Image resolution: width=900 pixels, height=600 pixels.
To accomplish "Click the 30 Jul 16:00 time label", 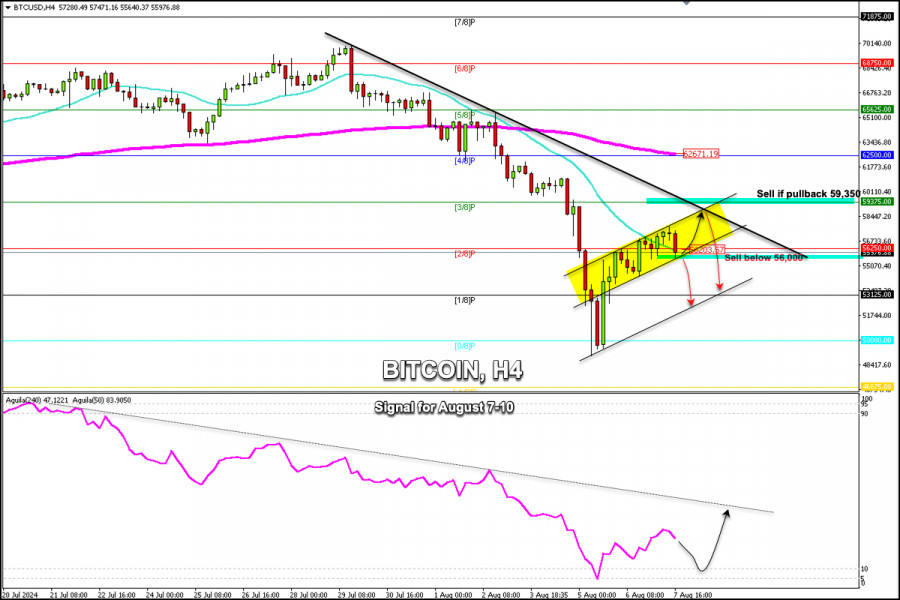I will coord(405,595).
